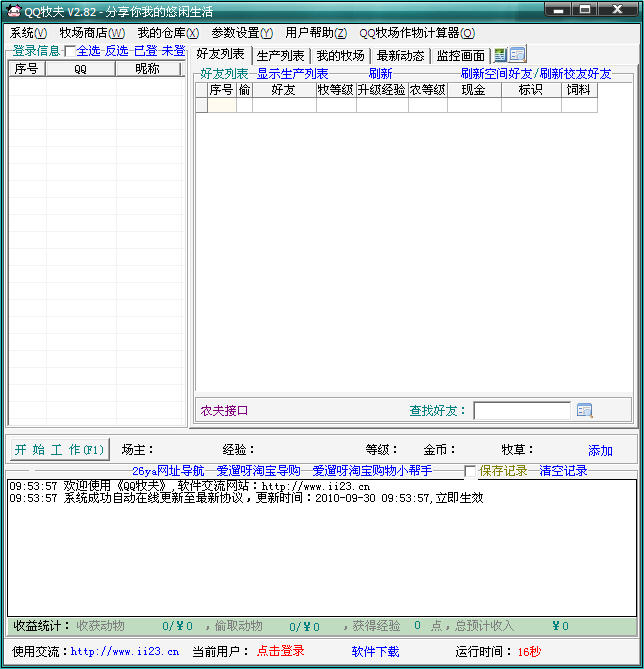This screenshot has height=669, width=644.
Task: Switch to the 我的牧场 tab
Action: point(341,55)
